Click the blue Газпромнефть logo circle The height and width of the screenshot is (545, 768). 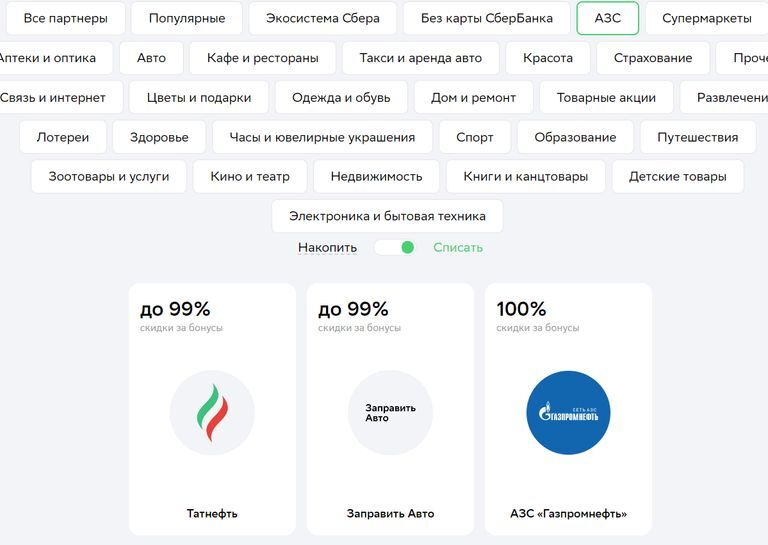[x=568, y=413]
